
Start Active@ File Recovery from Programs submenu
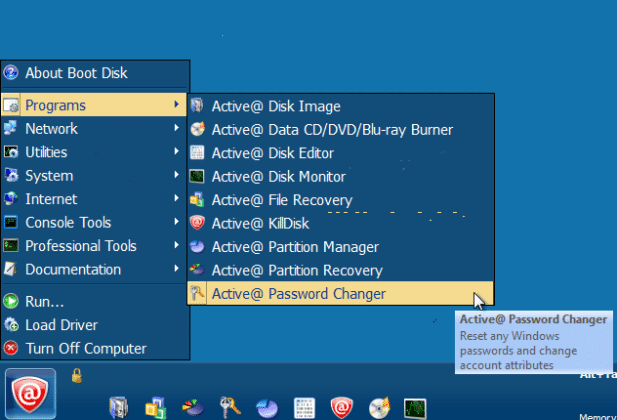(340, 200)
